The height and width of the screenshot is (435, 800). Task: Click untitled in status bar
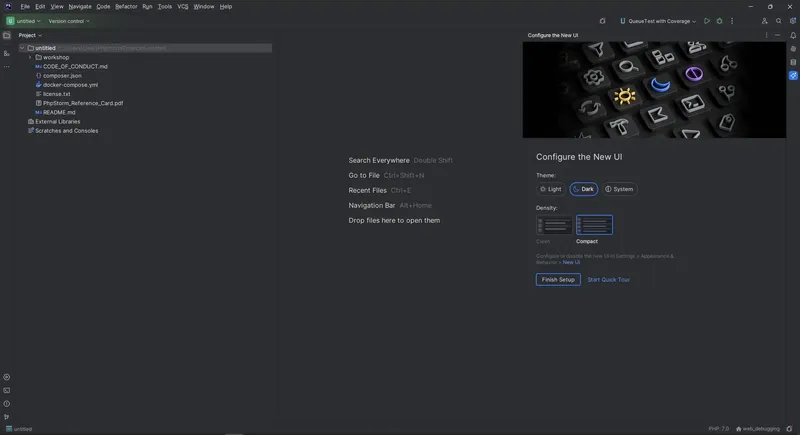click(x=19, y=429)
